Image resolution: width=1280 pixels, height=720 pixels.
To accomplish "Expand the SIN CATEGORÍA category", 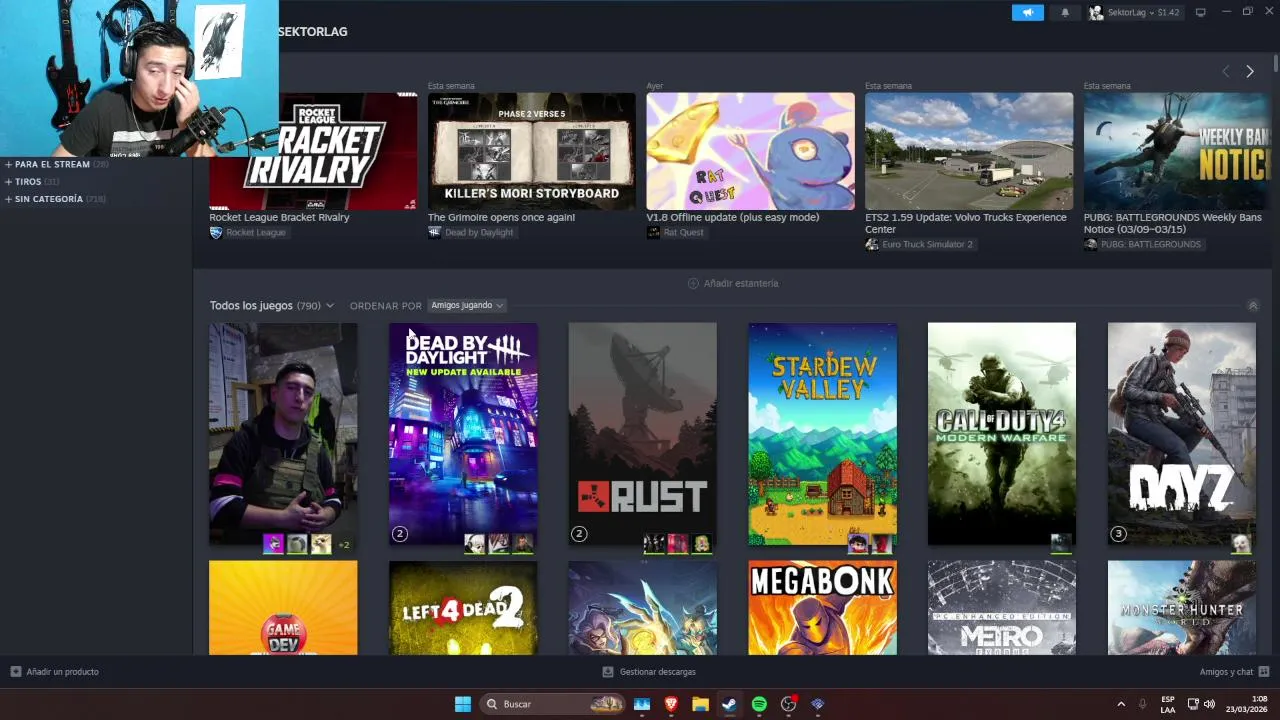I will click(x=54, y=199).
